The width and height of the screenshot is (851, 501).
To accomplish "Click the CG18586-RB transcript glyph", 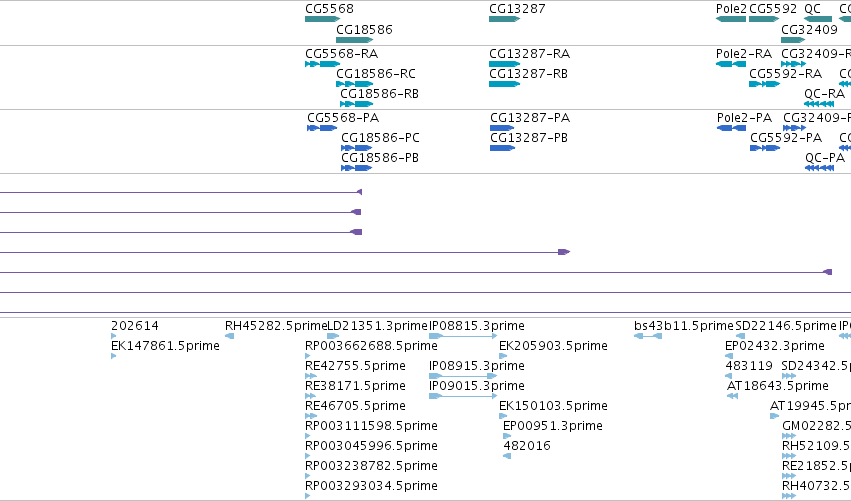I will (357, 104).
